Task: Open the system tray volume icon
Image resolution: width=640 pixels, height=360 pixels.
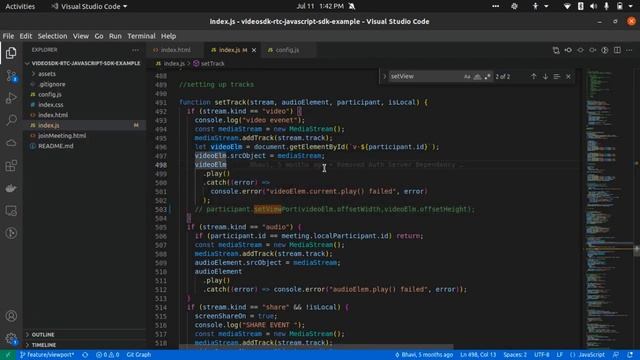Action: pyautogui.click(x=593, y=6)
